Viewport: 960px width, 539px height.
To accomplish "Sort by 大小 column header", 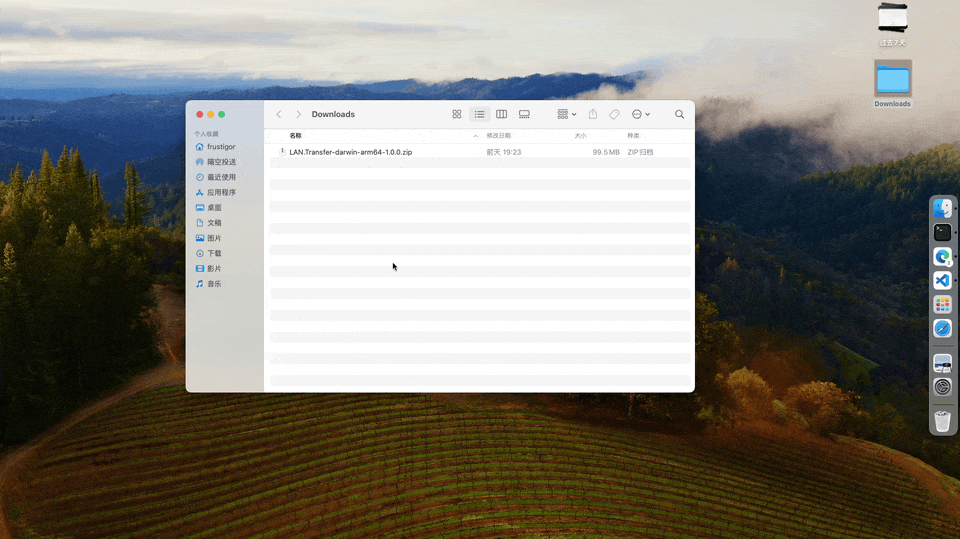I will pyautogui.click(x=580, y=136).
